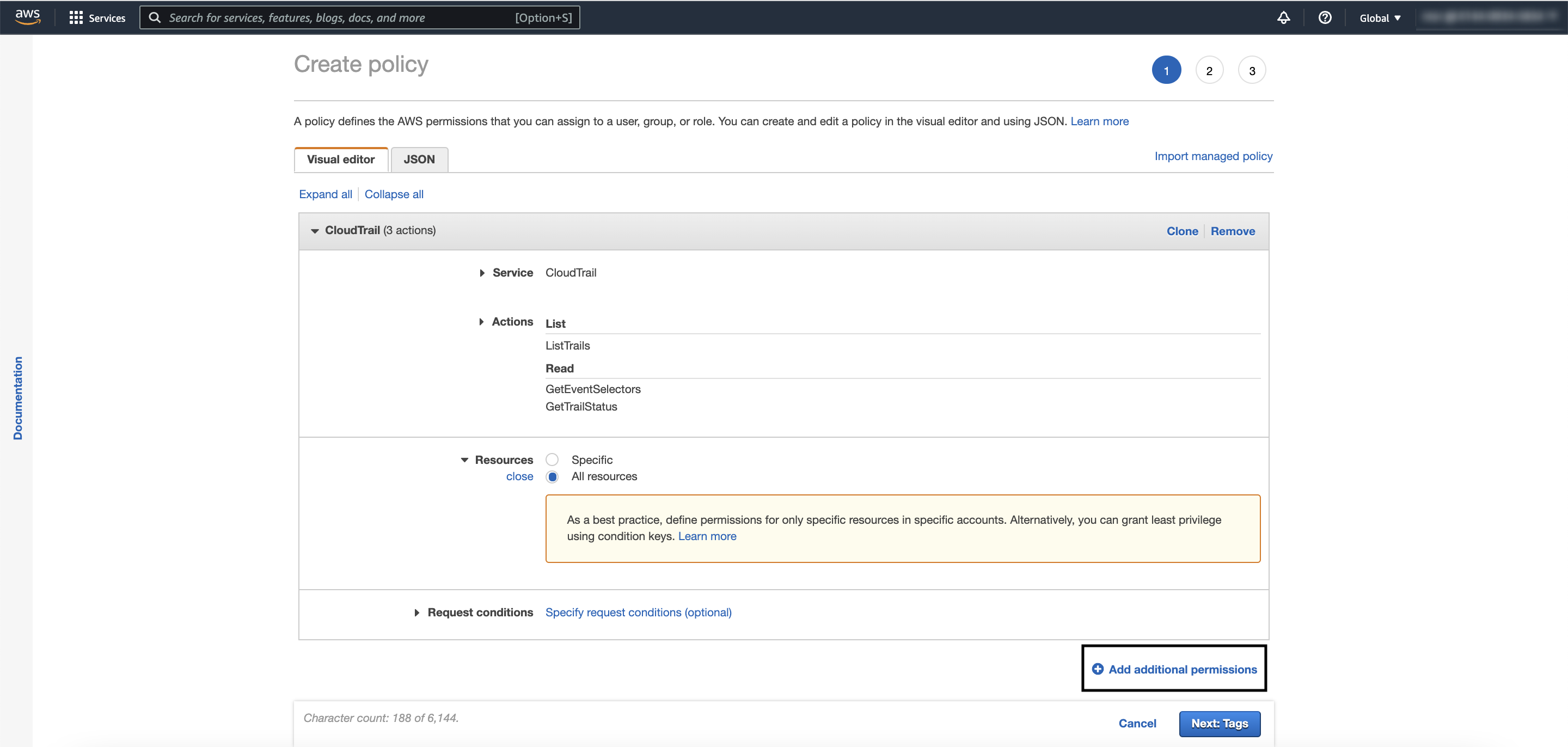
Task: Collapse the Resources section arrow
Action: coord(464,460)
